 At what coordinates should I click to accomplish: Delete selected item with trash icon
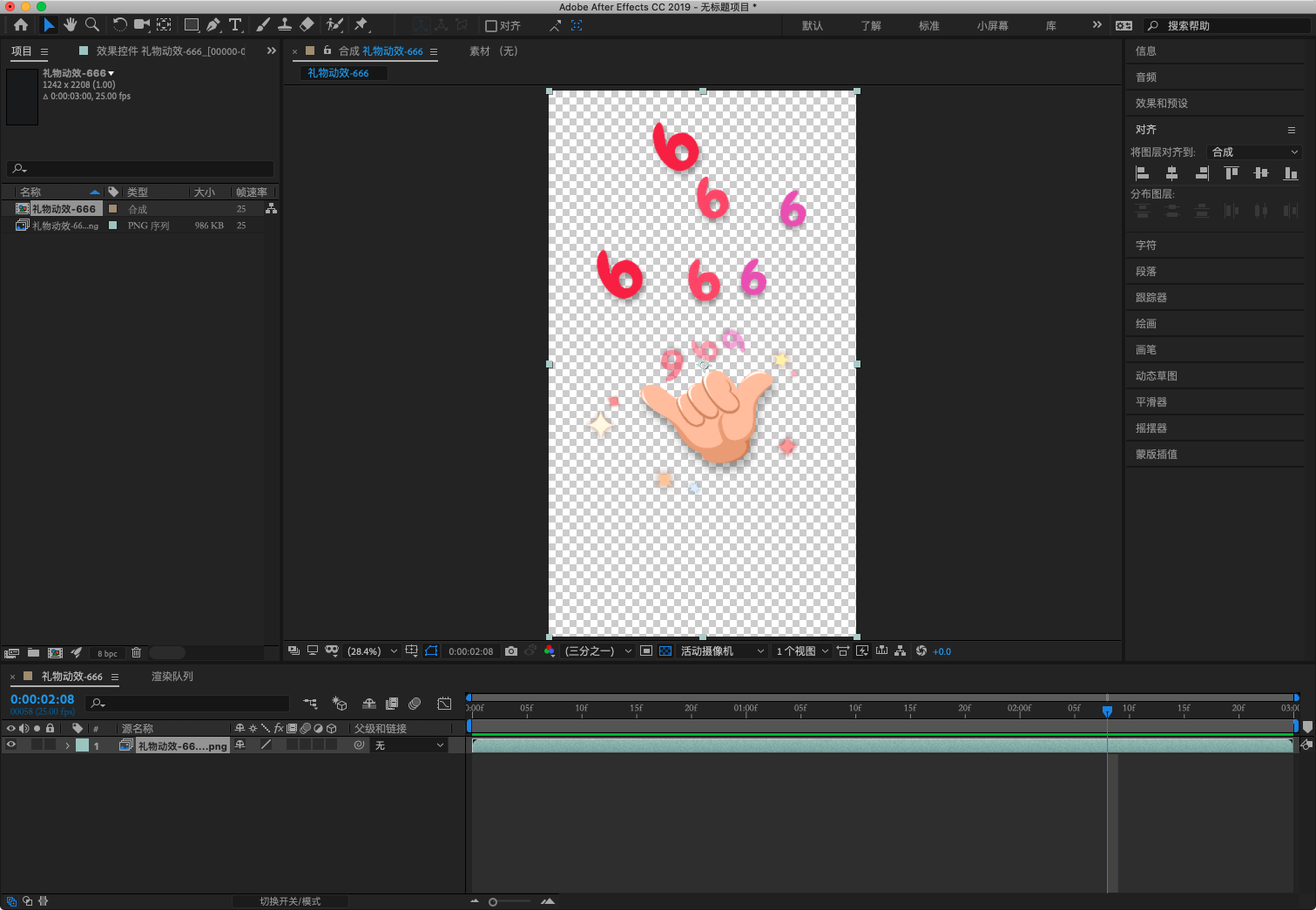(x=136, y=653)
